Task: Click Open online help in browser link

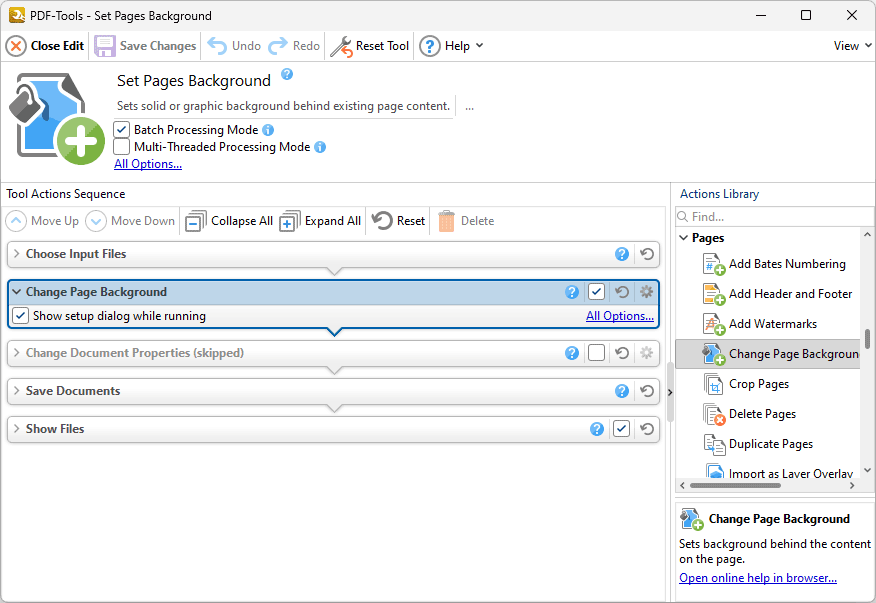Action: [x=758, y=578]
